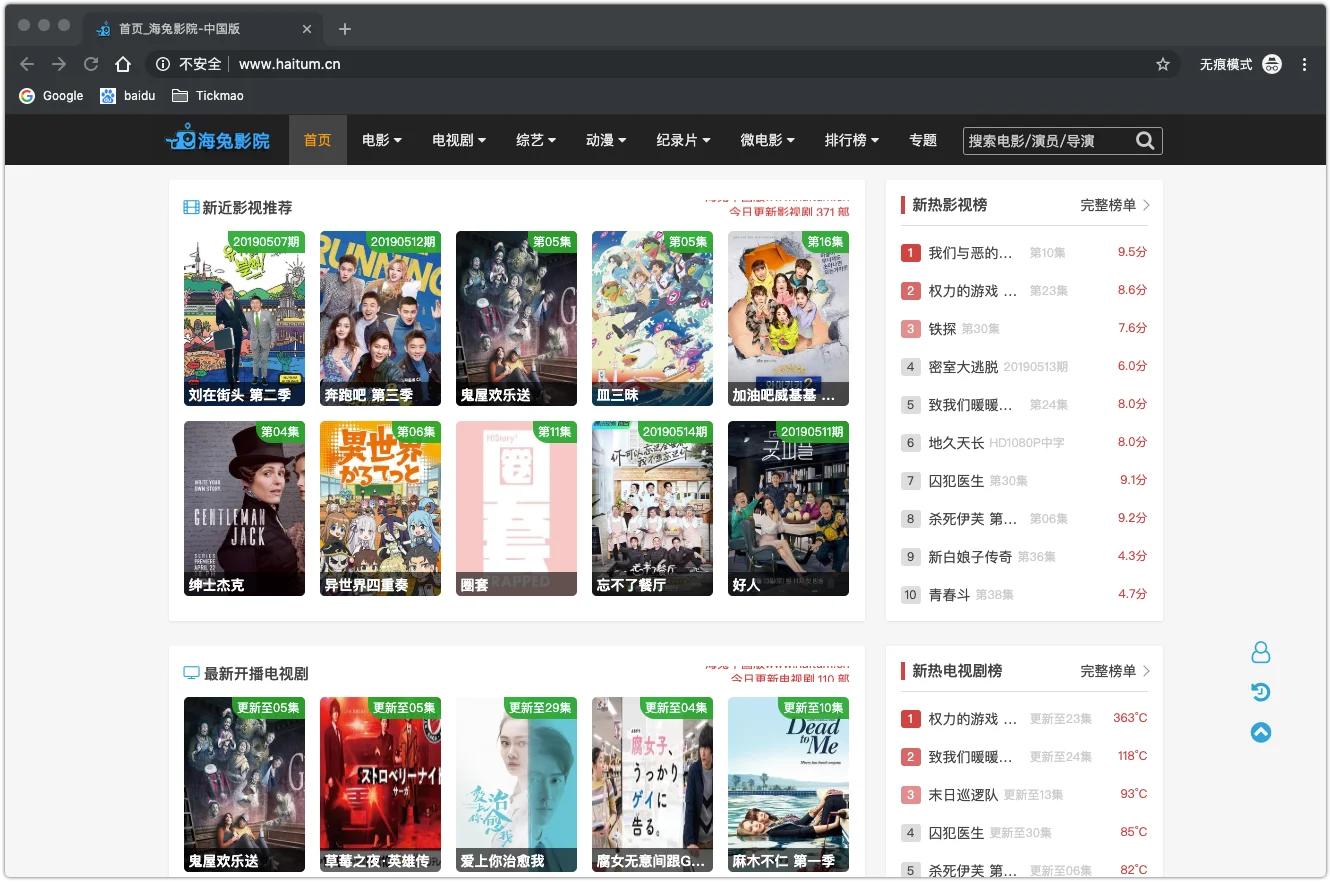Expand the 电影 navigation dropdown
The height and width of the screenshot is (882, 1330).
(x=382, y=140)
